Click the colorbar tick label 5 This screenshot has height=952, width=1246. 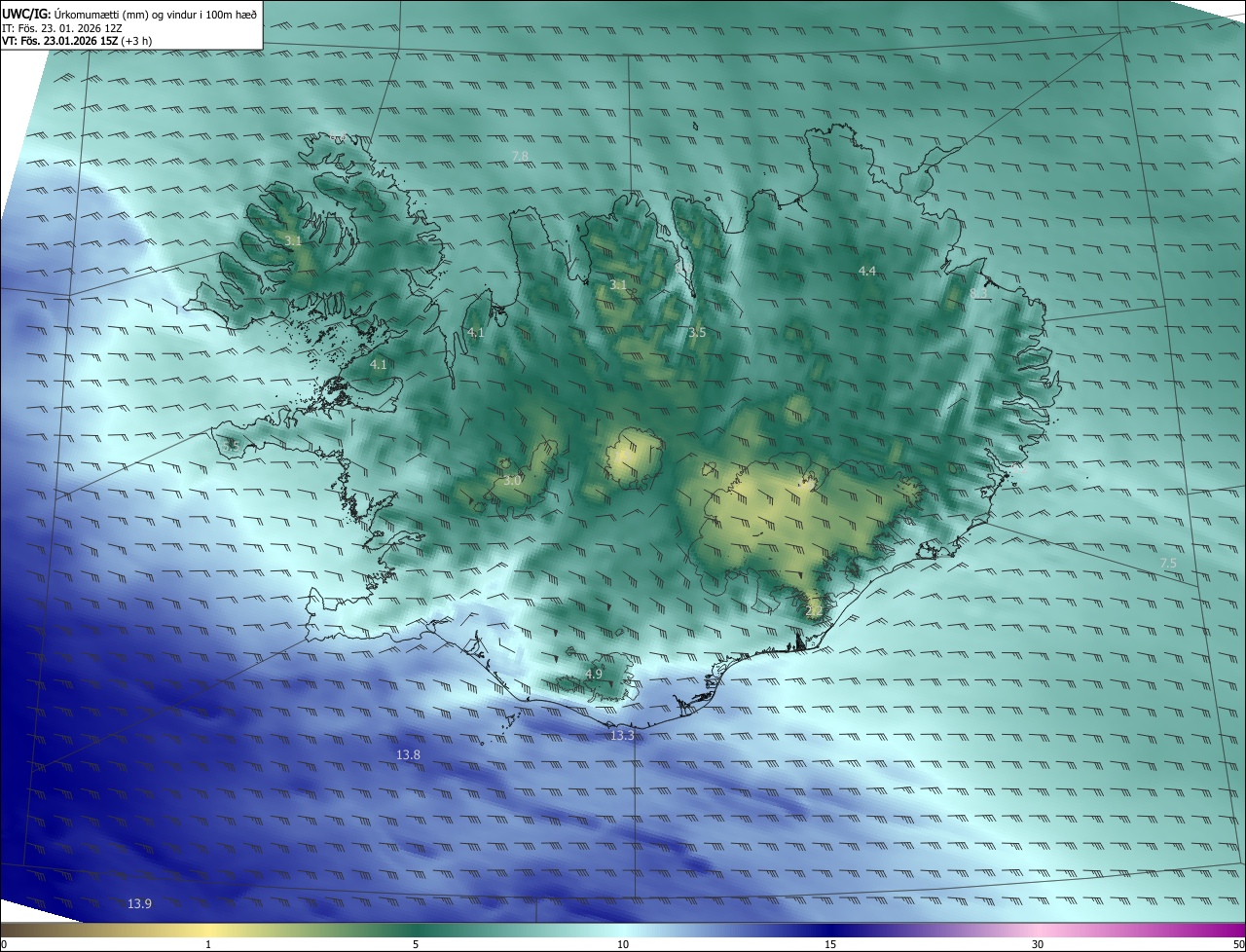click(416, 944)
